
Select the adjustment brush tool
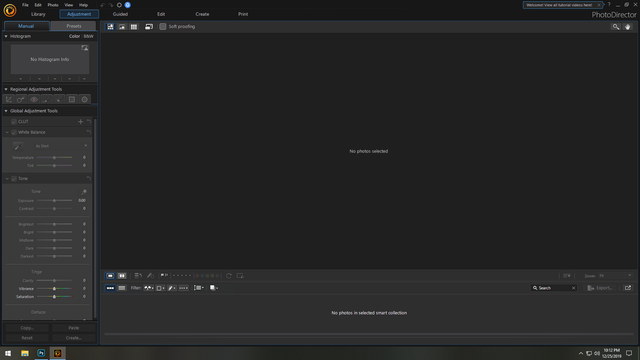pyautogui.click(x=47, y=100)
